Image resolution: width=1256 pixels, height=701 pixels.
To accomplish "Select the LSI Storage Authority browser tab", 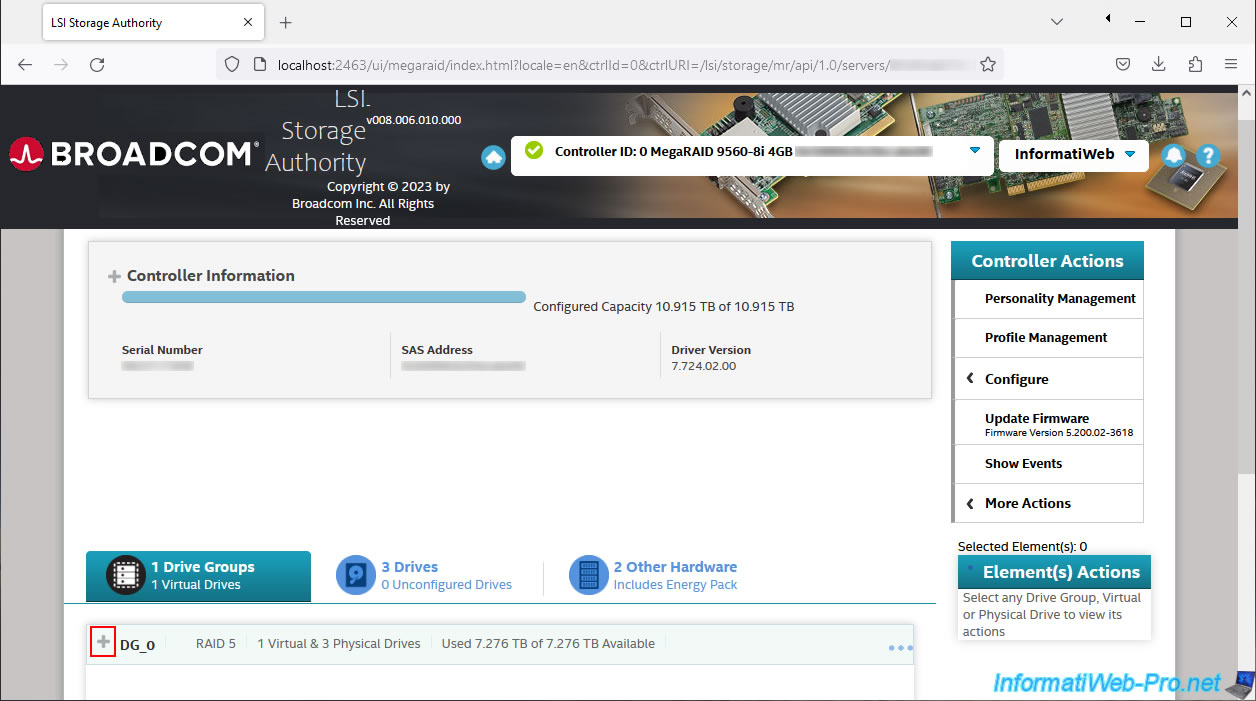I will (x=154, y=22).
